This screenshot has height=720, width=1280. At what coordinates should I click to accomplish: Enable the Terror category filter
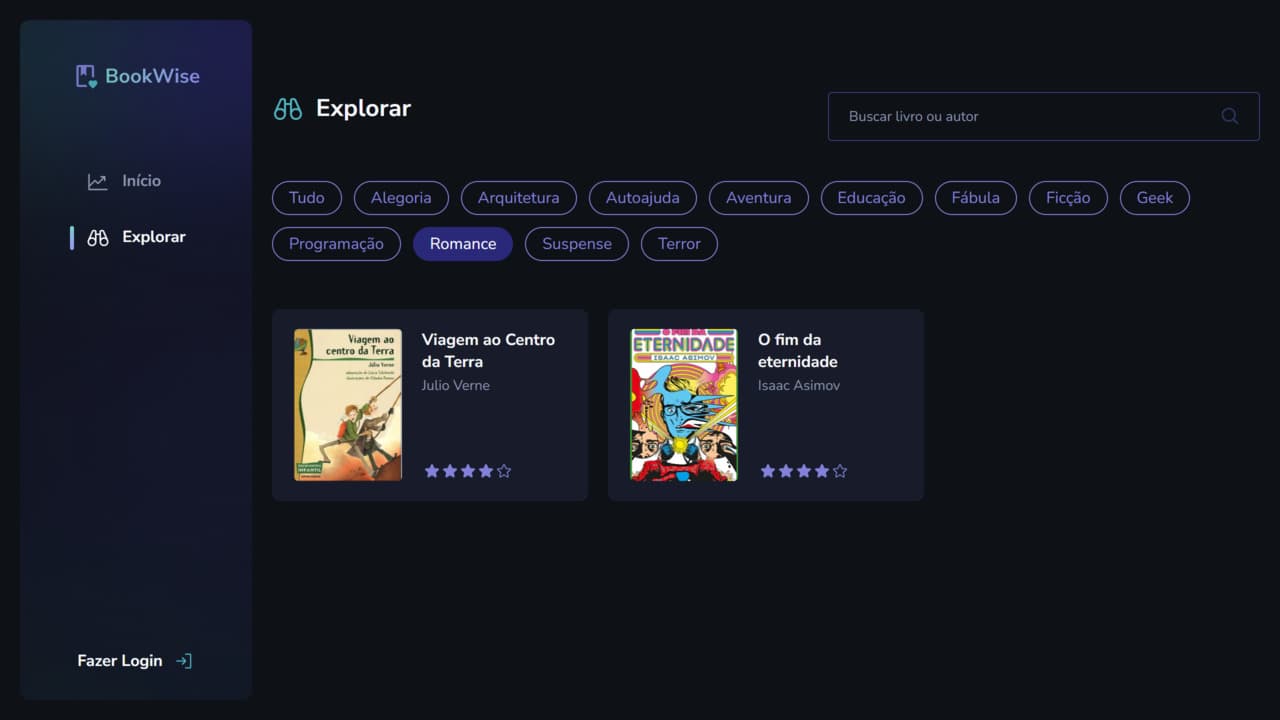click(679, 244)
